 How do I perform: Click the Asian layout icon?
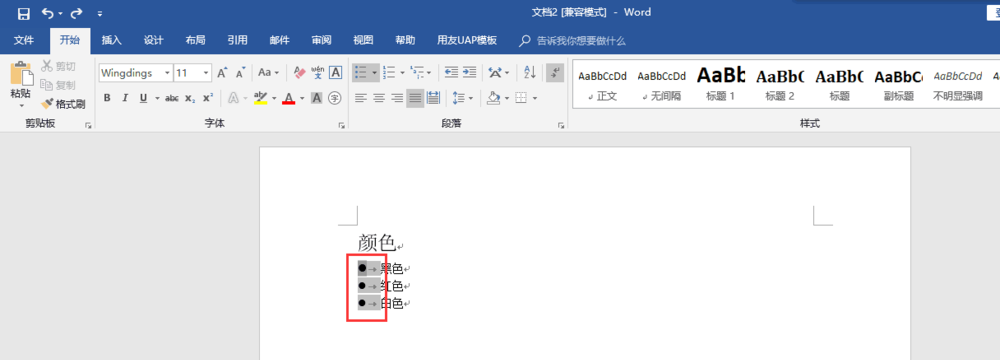pos(495,73)
